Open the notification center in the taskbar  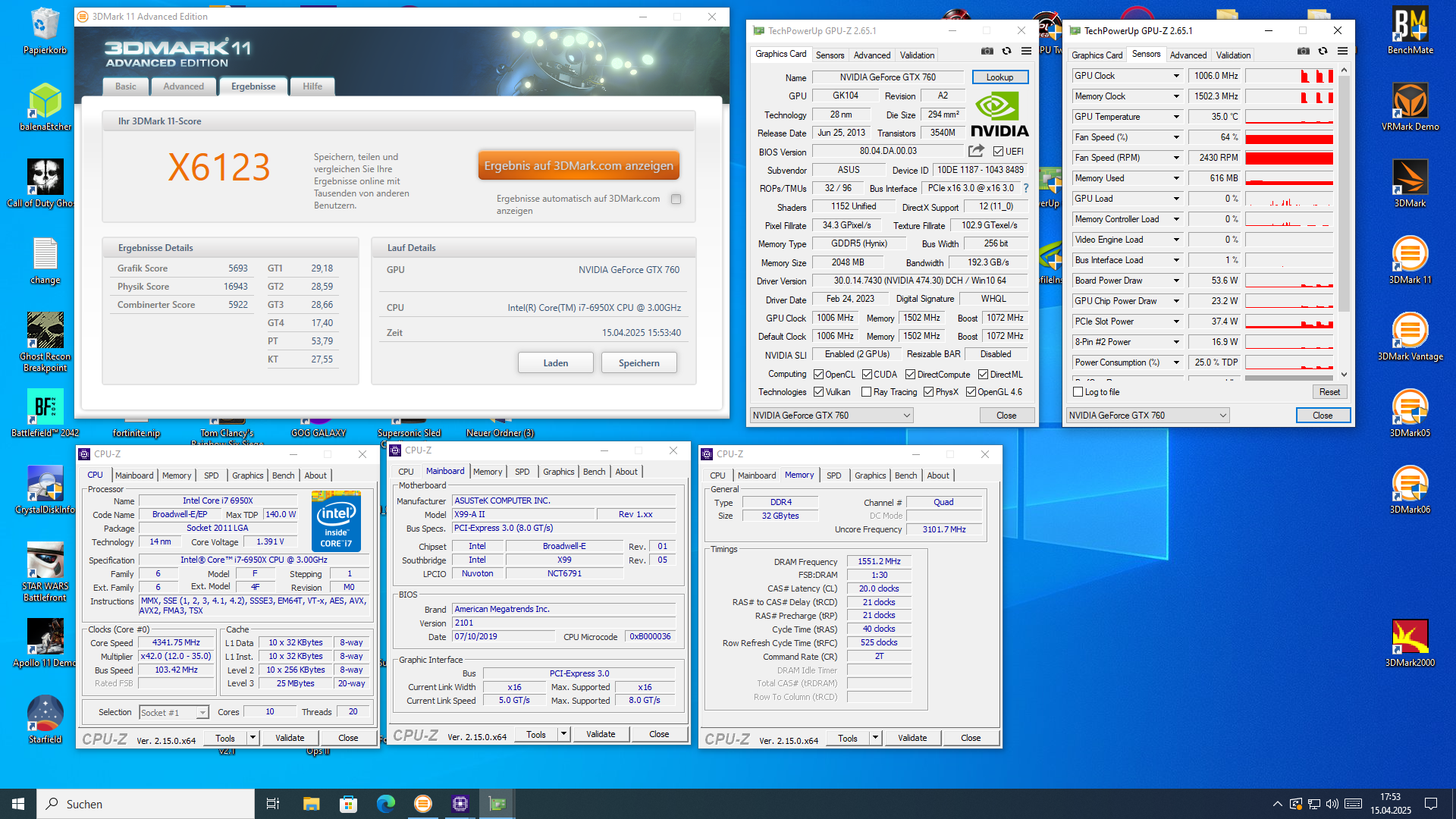tap(1431, 804)
